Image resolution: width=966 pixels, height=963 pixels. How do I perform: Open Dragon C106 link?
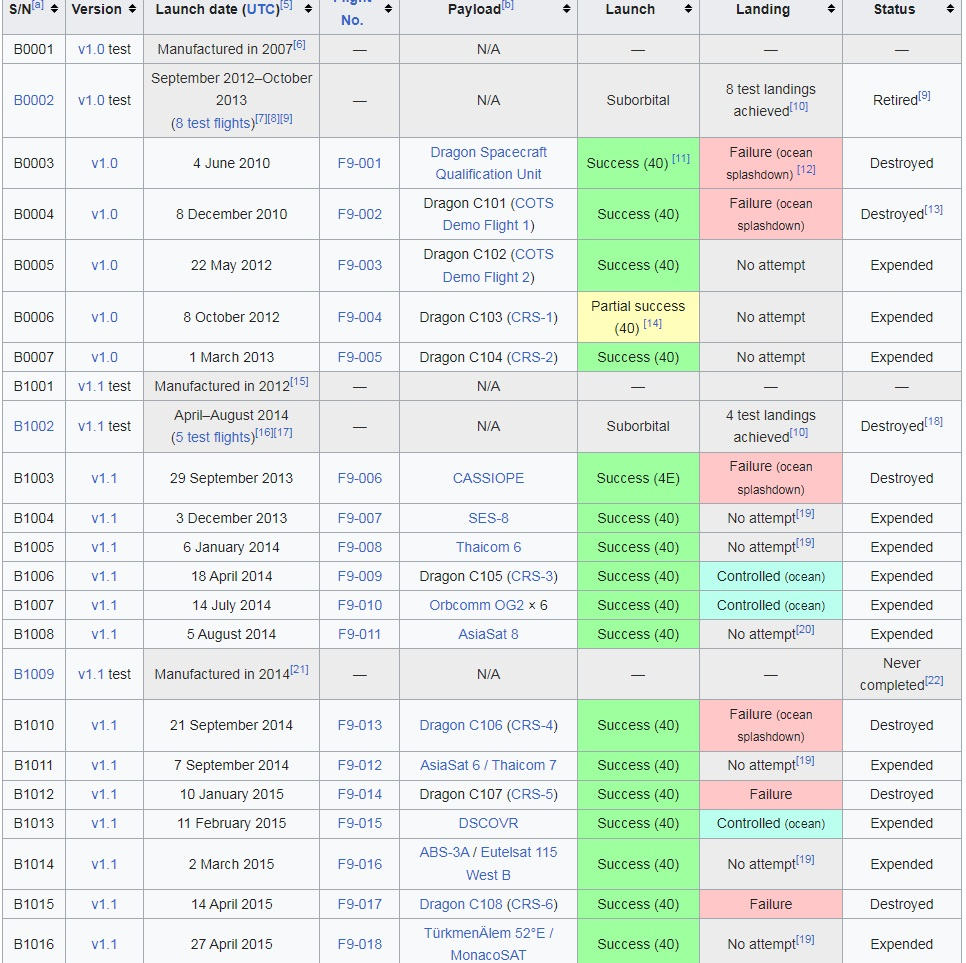click(461, 725)
